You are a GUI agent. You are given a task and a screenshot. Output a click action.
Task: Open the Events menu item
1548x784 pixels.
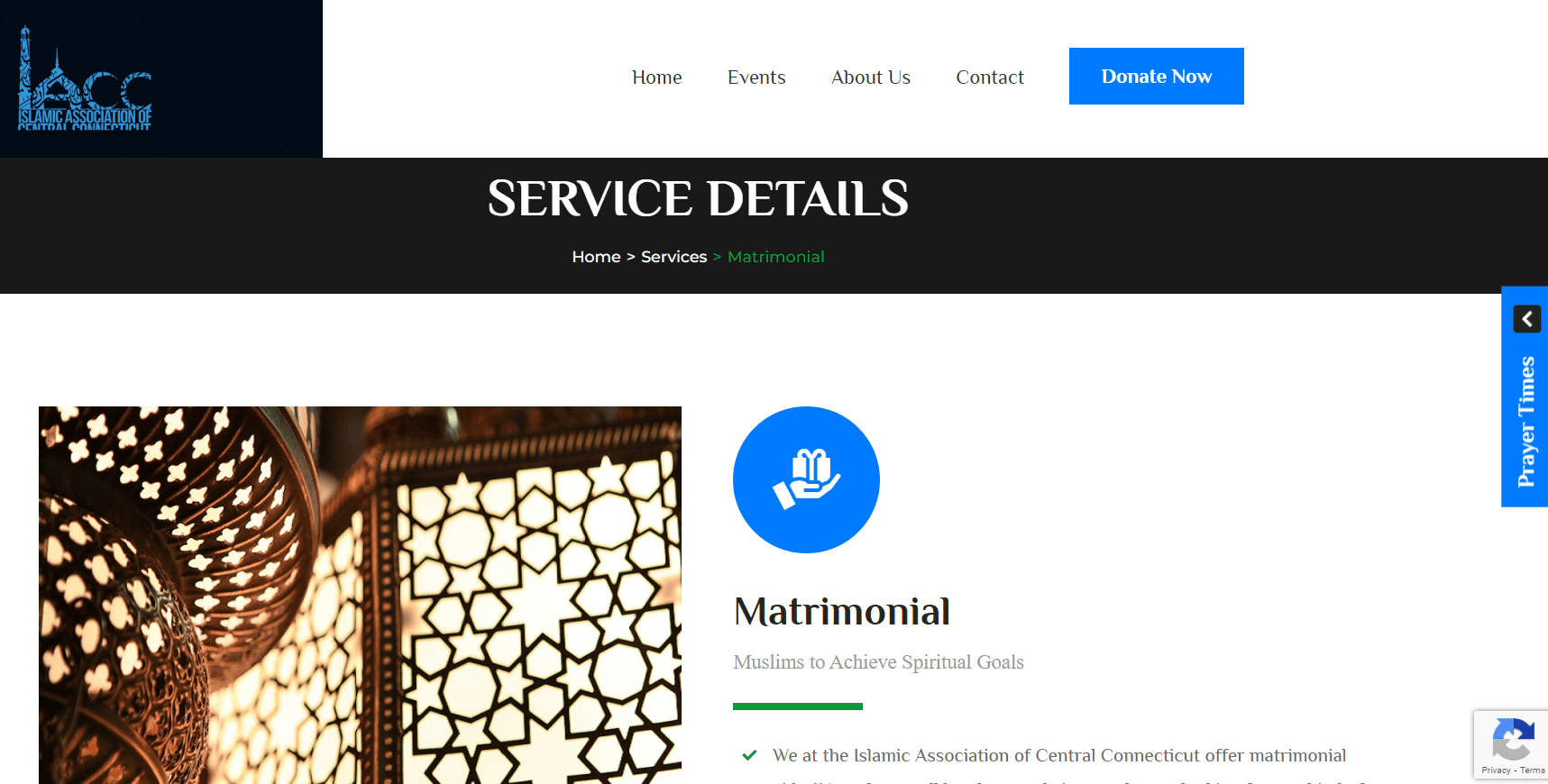tap(756, 77)
